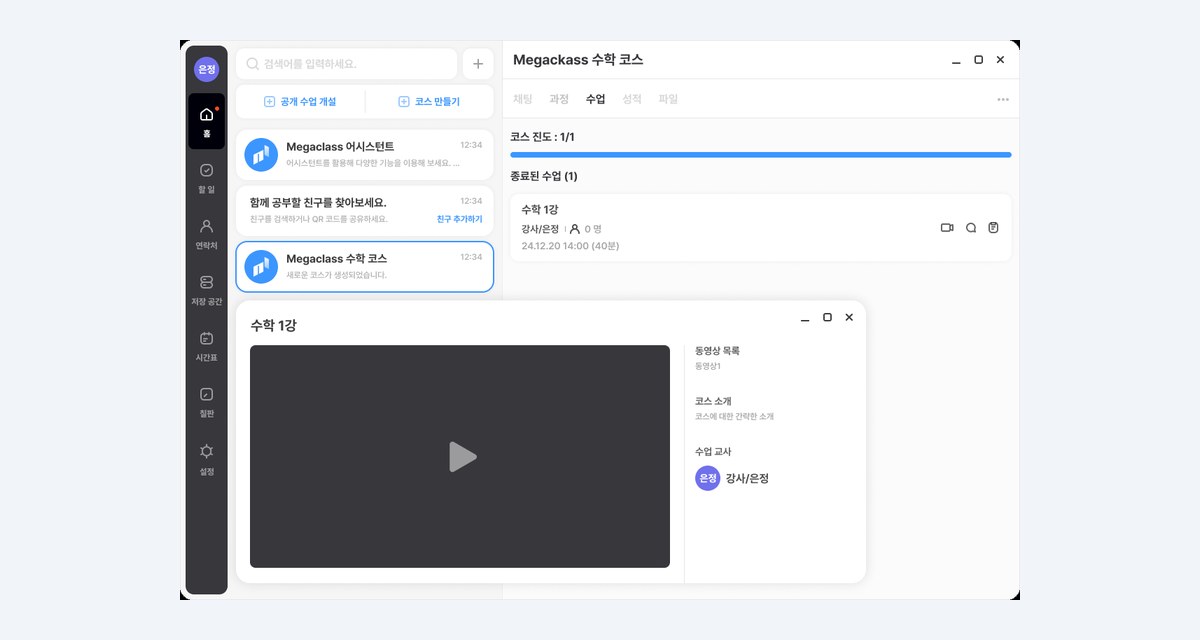Maximize the 수학 1강 window
Screen dimensions: 1200x640
[827, 317]
